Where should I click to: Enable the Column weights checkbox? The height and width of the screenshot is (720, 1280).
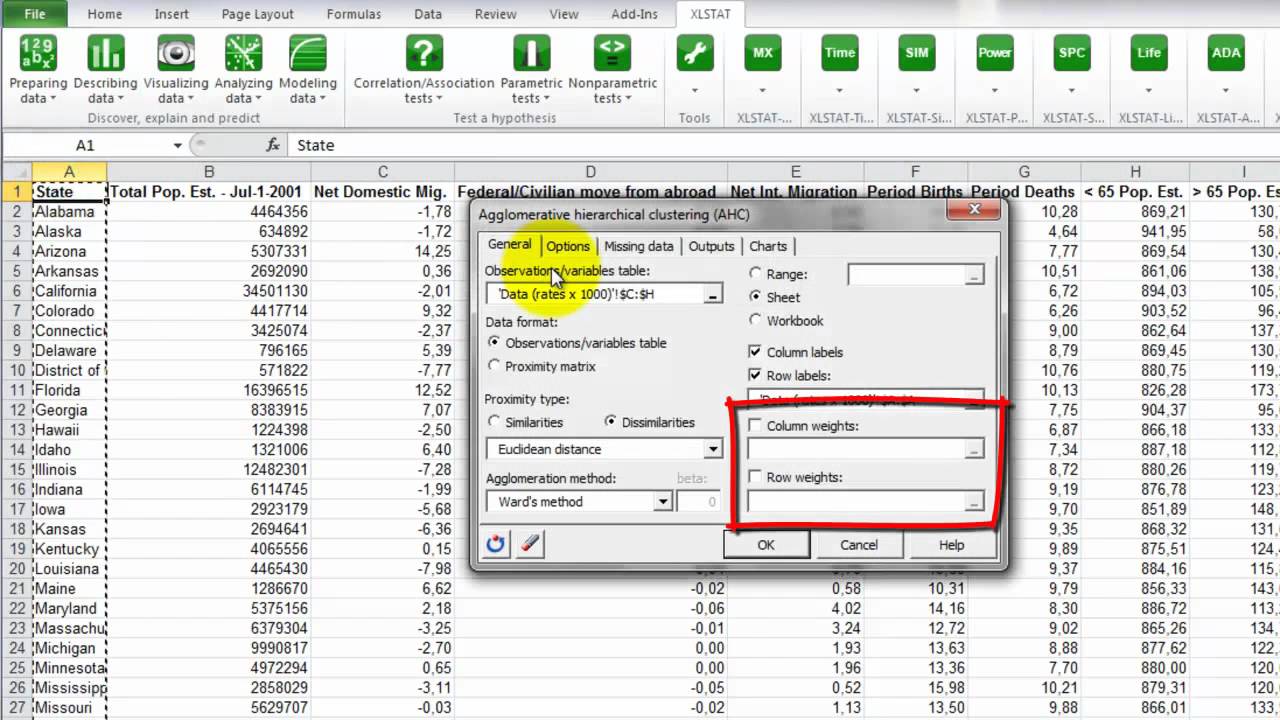click(755, 425)
